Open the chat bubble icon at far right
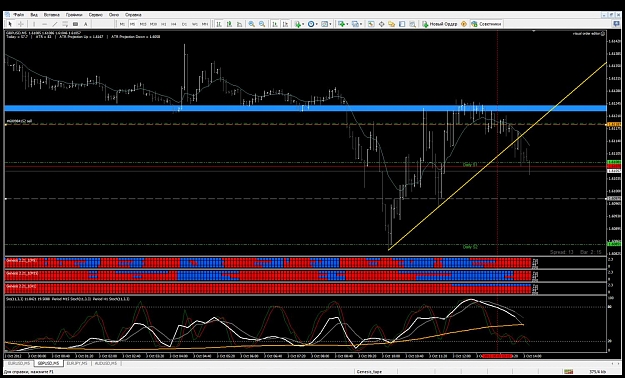Screen dimensions: 625x378 click(x=616, y=24)
